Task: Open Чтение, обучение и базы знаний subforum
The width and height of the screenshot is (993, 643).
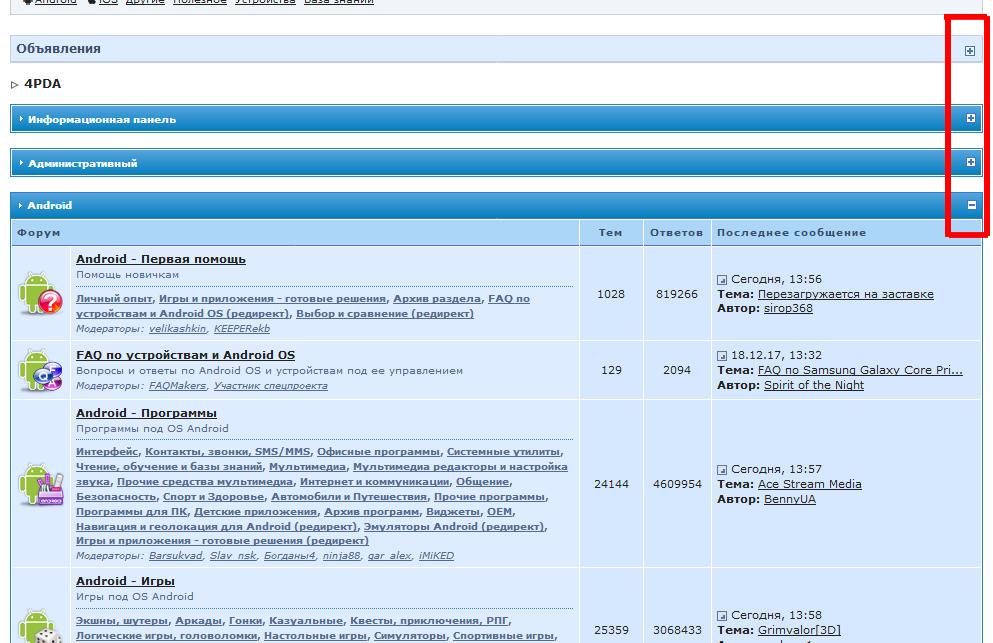Action: pos(169,467)
